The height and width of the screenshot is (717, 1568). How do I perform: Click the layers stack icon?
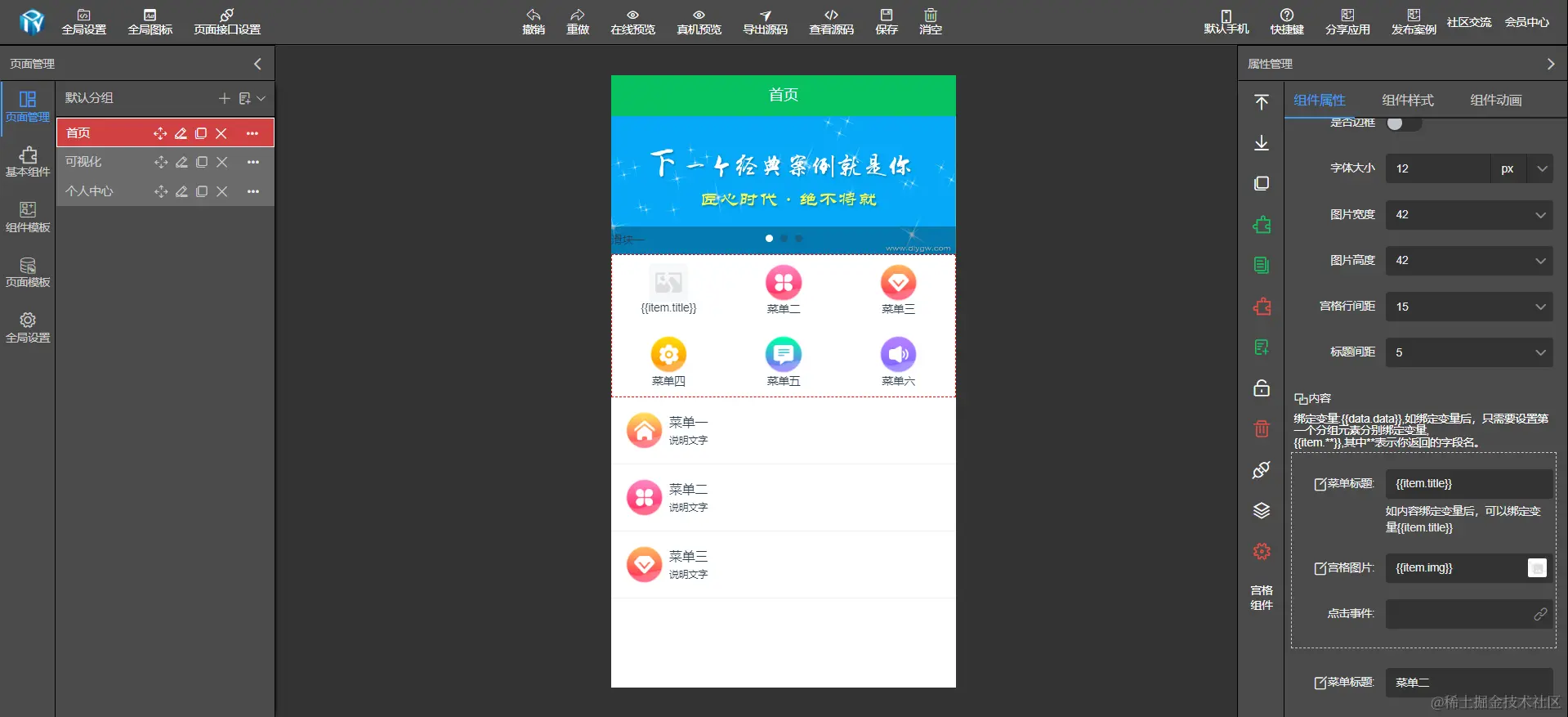point(1262,511)
